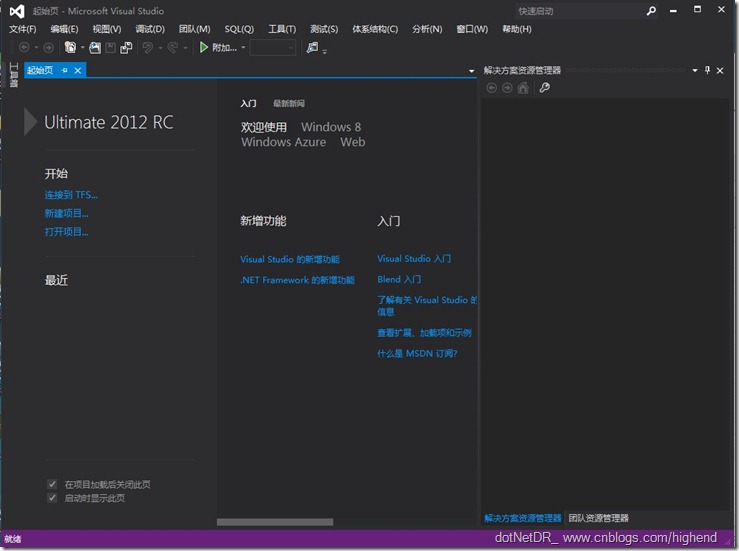Click Solution Explorer forward arrow icon
739x551 pixels.
507,88
